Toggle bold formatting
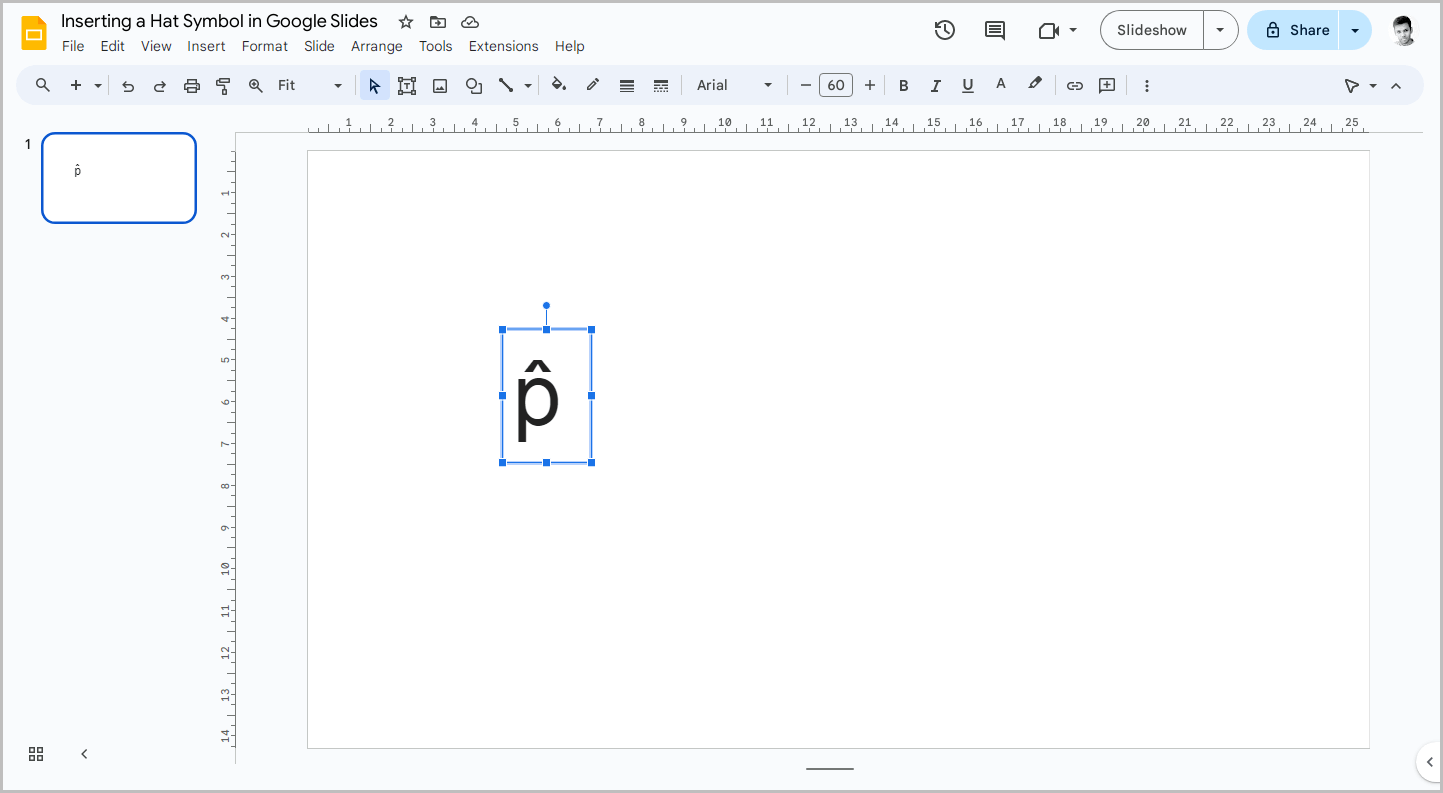The width and height of the screenshot is (1443, 793). (903, 85)
